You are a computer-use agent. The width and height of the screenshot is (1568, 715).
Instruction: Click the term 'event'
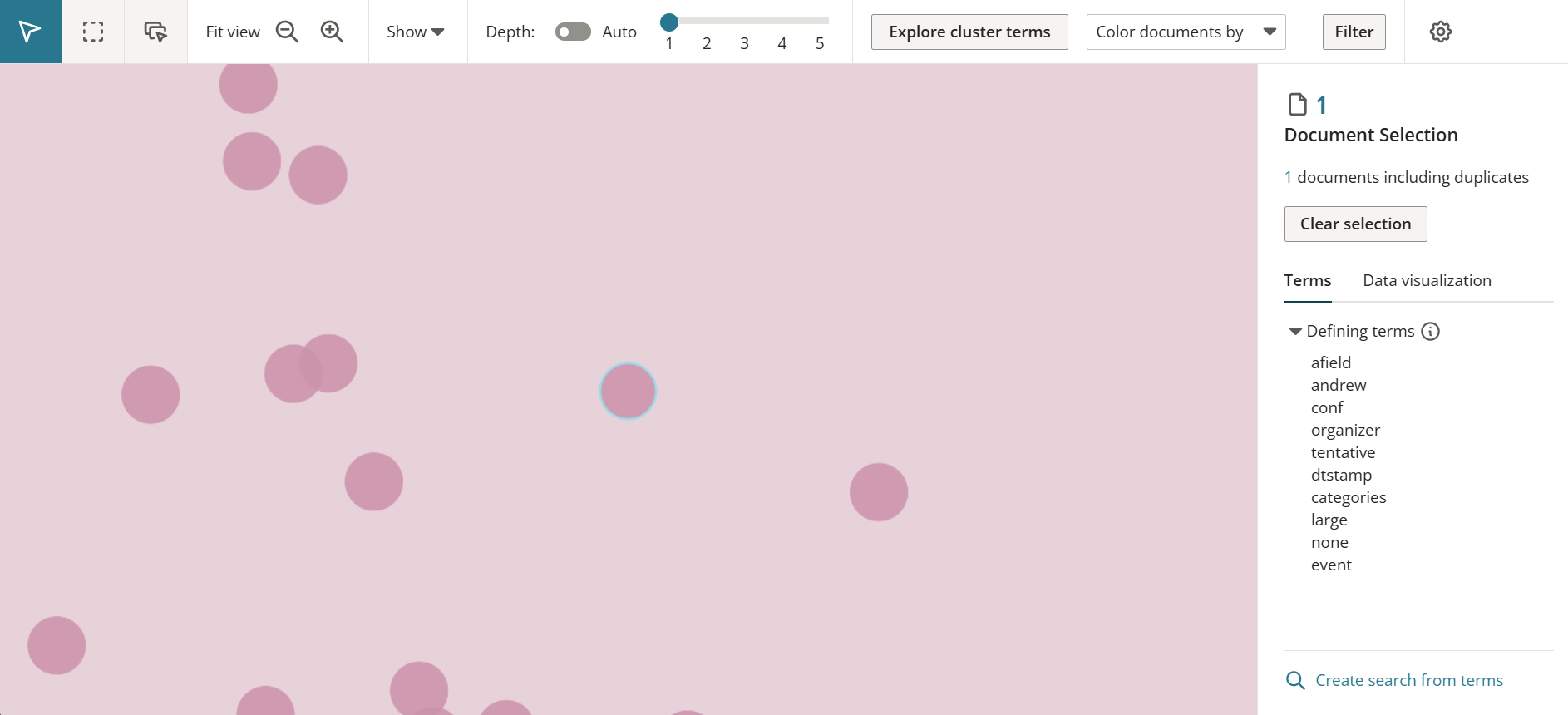[x=1331, y=565]
